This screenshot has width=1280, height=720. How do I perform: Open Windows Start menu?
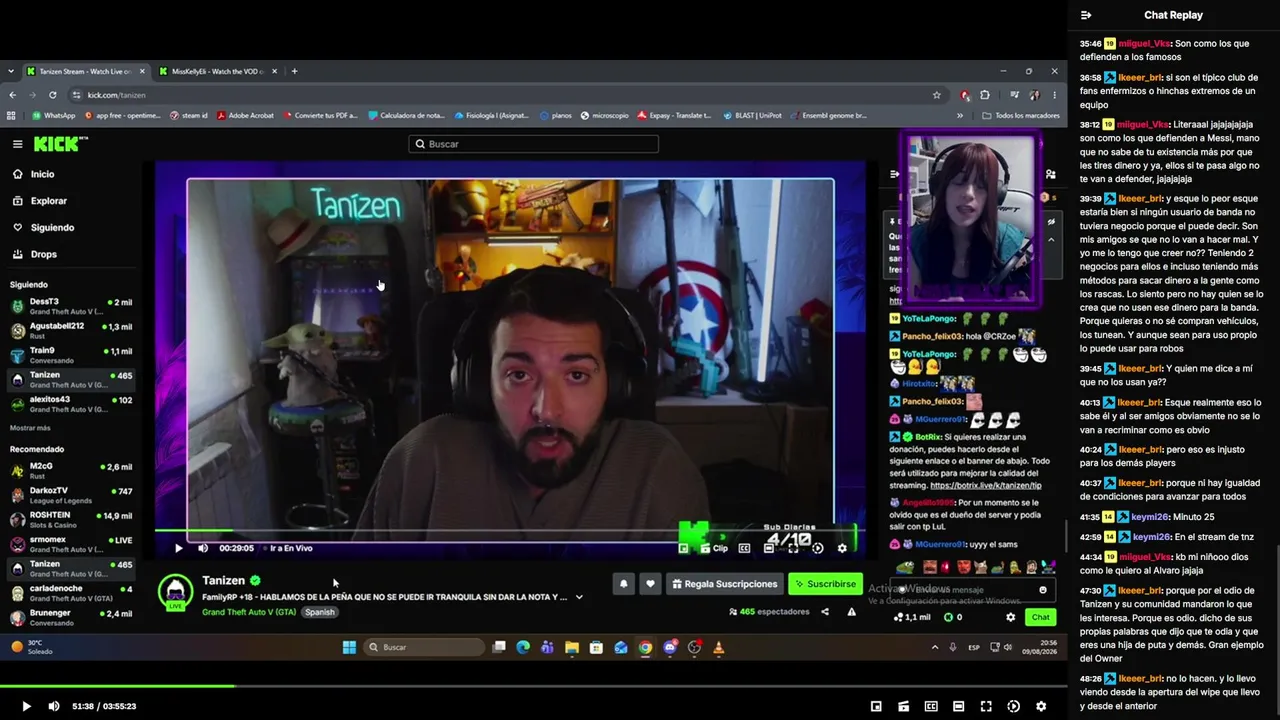pos(349,647)
